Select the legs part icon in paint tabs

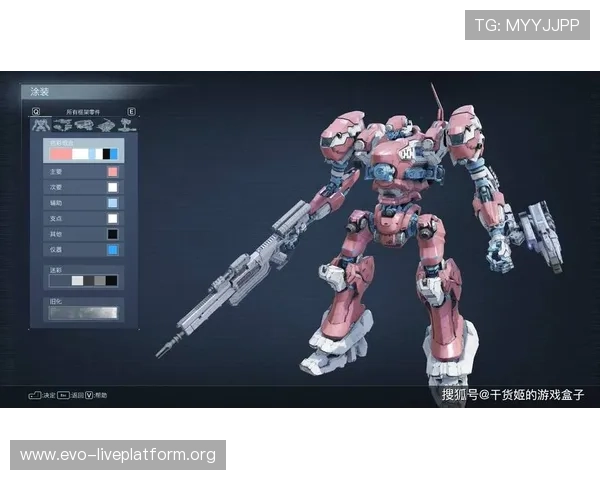click(x=124, y=125)
